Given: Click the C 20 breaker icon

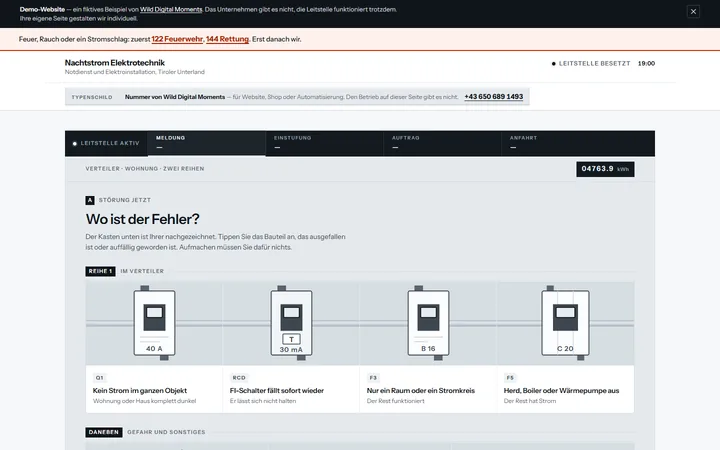Looking at the screenshot, I should (565, 323).
